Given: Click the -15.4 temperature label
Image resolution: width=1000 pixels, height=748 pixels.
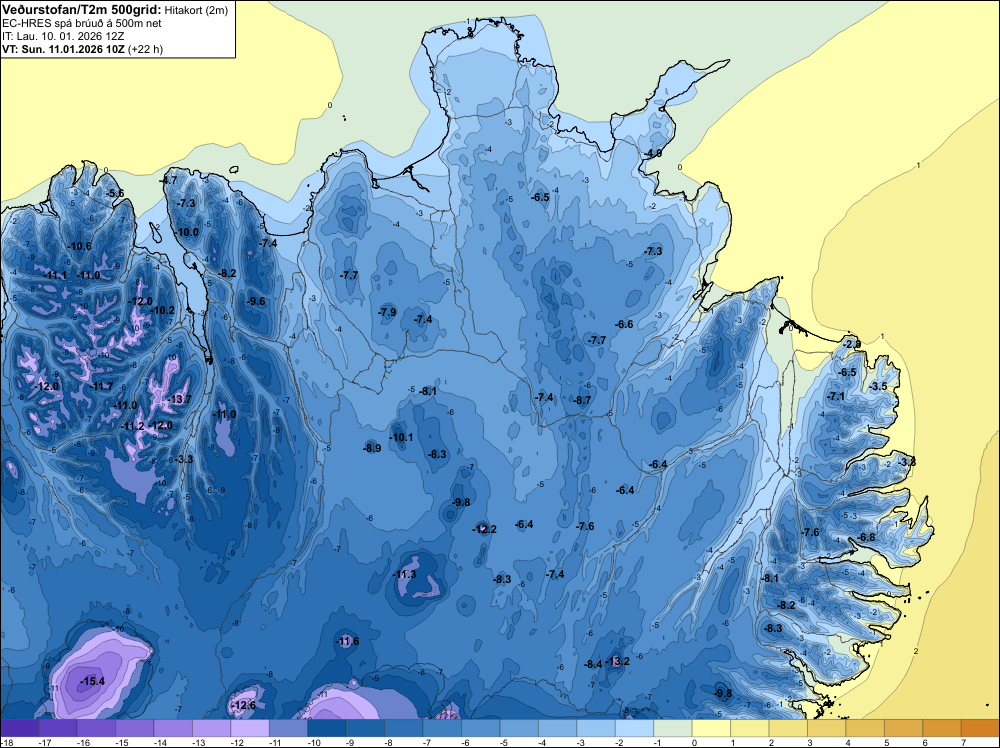Looking at the screenshot, I should (x=92, y=682).
